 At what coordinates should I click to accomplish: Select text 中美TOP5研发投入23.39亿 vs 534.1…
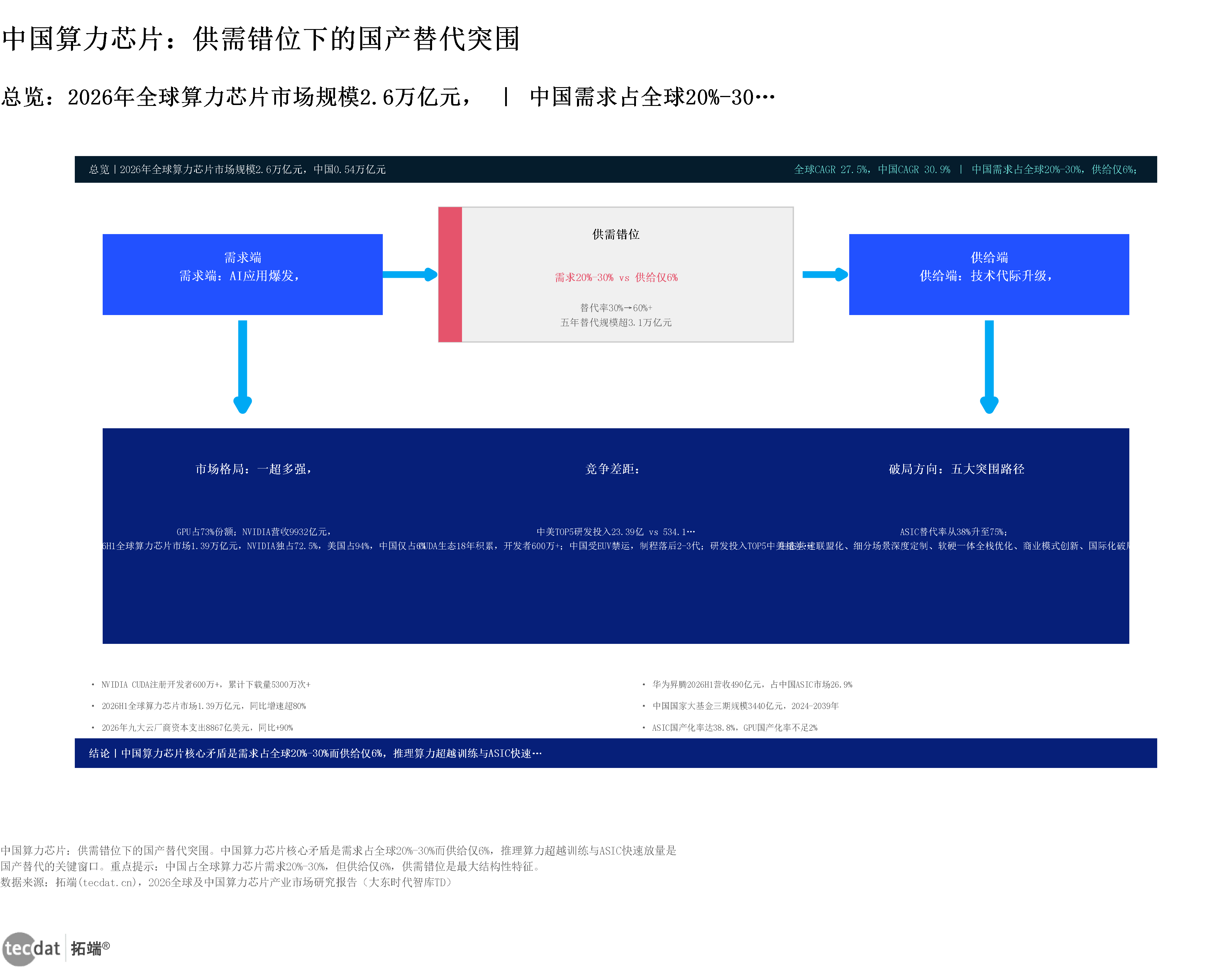coord(616,532)
